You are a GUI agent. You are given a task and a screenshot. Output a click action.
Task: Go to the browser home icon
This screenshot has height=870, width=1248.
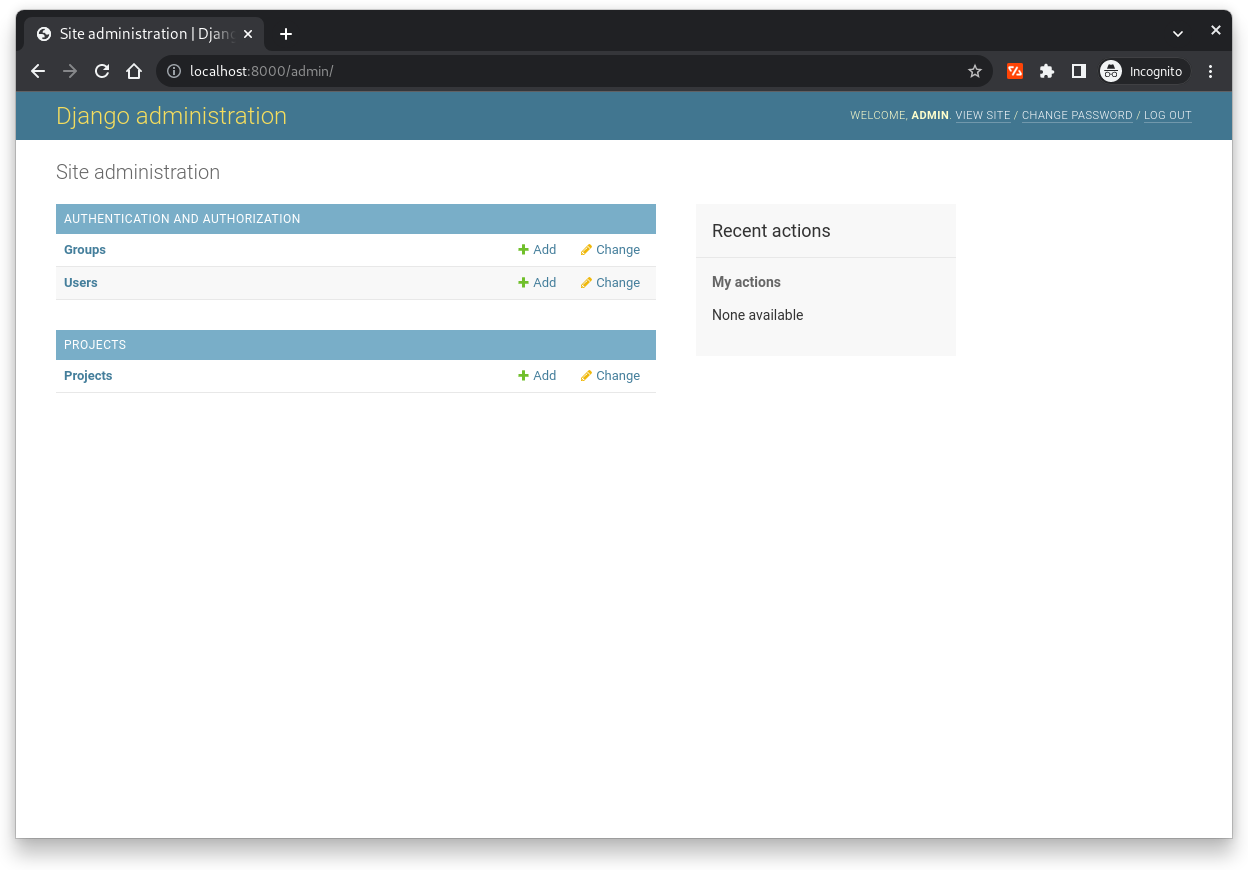pos(134,71)
